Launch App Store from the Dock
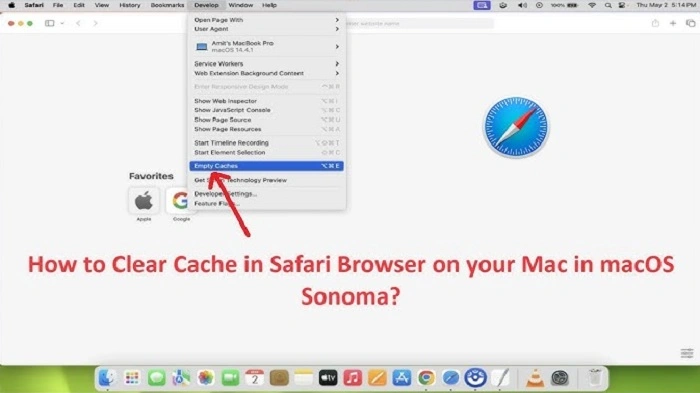700x393 pixels. click(x=402, y=378)
